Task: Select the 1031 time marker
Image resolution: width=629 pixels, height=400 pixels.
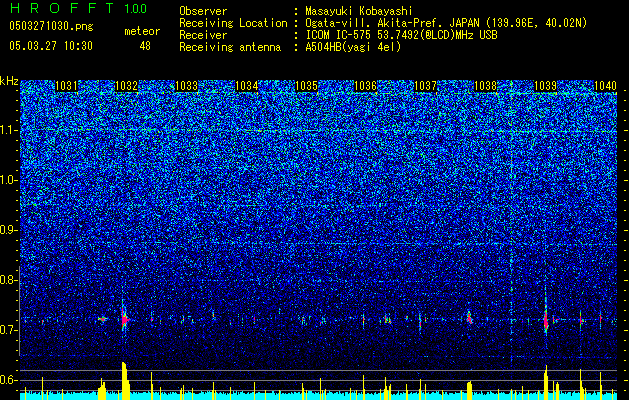Action: point(66,86)
